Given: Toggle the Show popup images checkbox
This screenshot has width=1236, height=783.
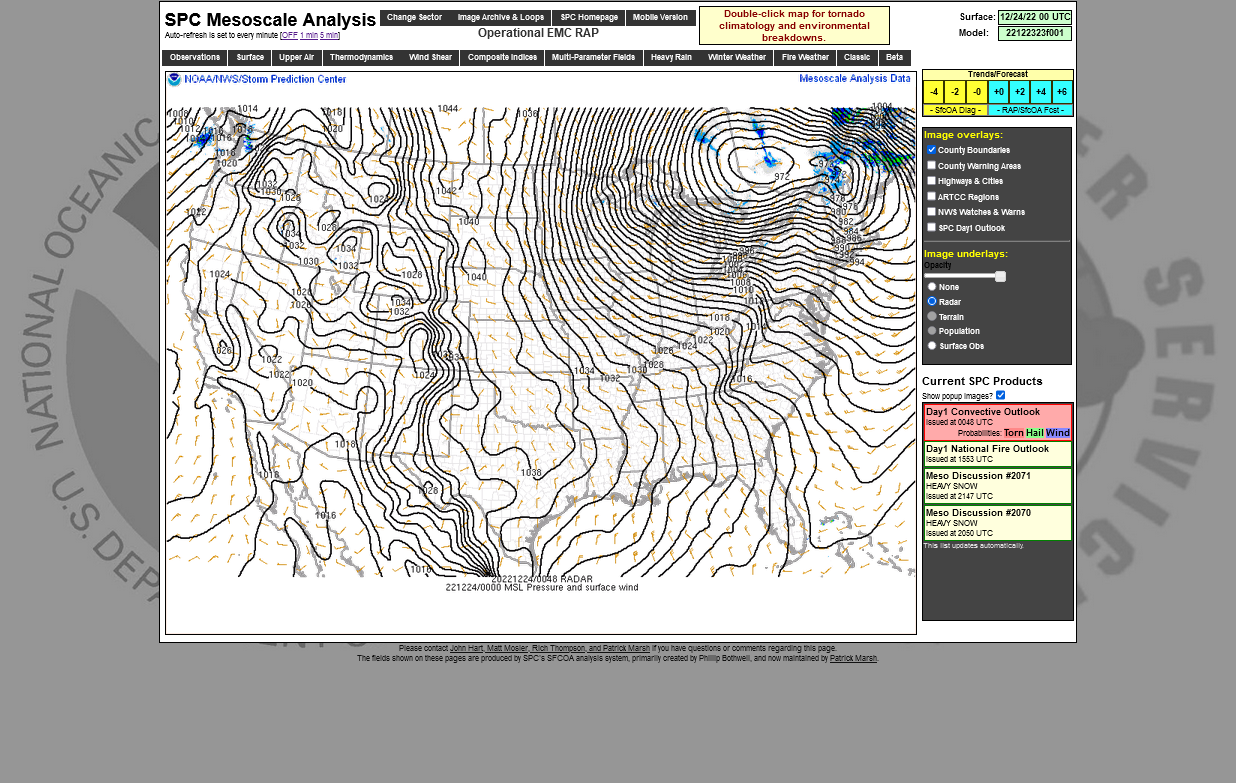Looking at the screenshot, I should click(x=1001, y=395).
